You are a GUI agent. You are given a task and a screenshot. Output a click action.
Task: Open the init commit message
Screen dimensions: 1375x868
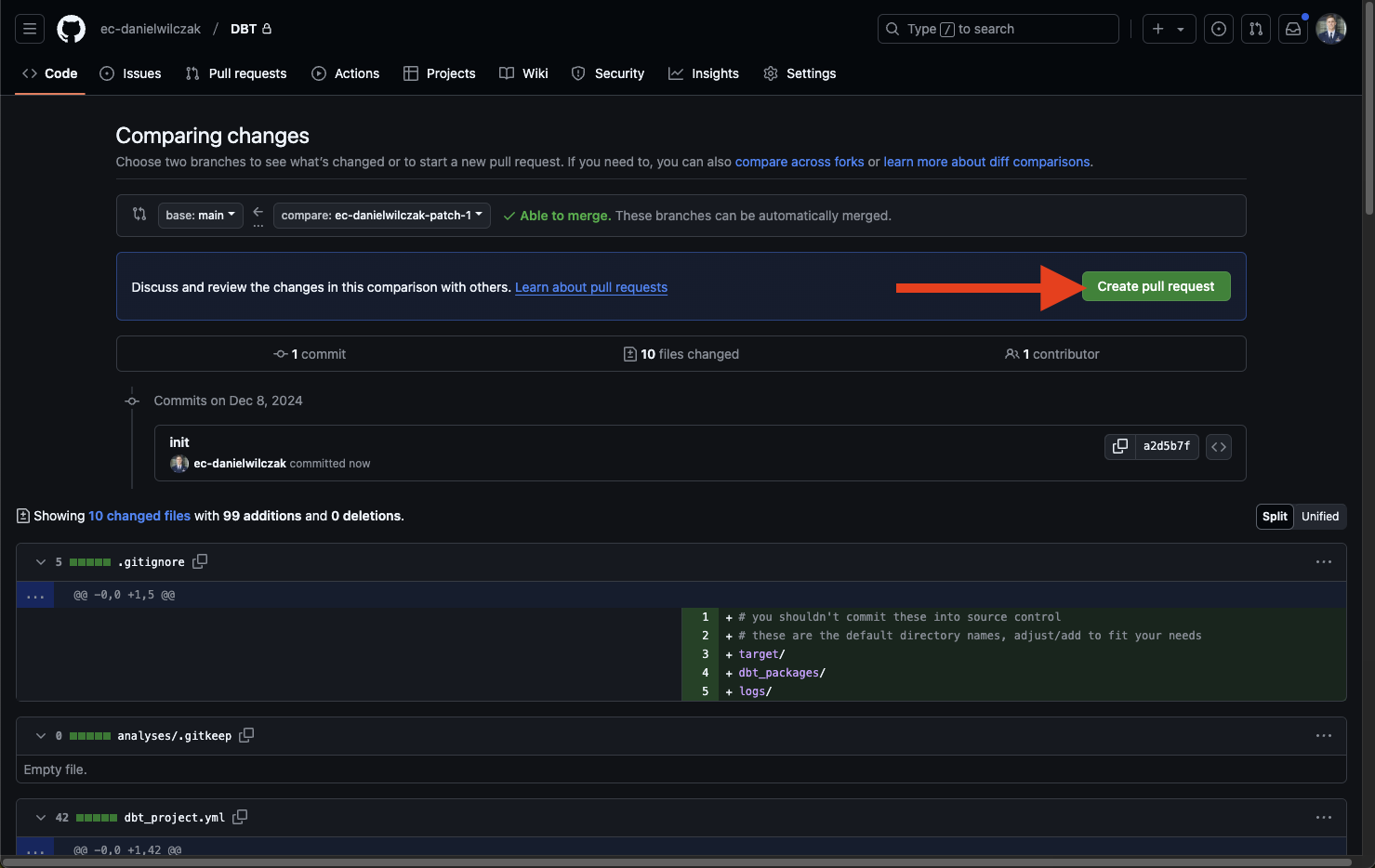click(179, 442)
